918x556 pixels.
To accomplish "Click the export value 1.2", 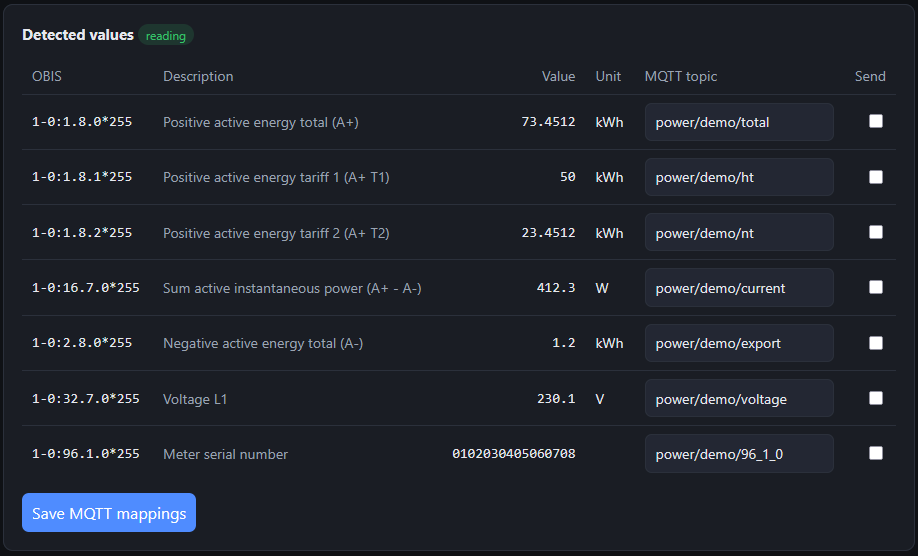I will (563, 343).
